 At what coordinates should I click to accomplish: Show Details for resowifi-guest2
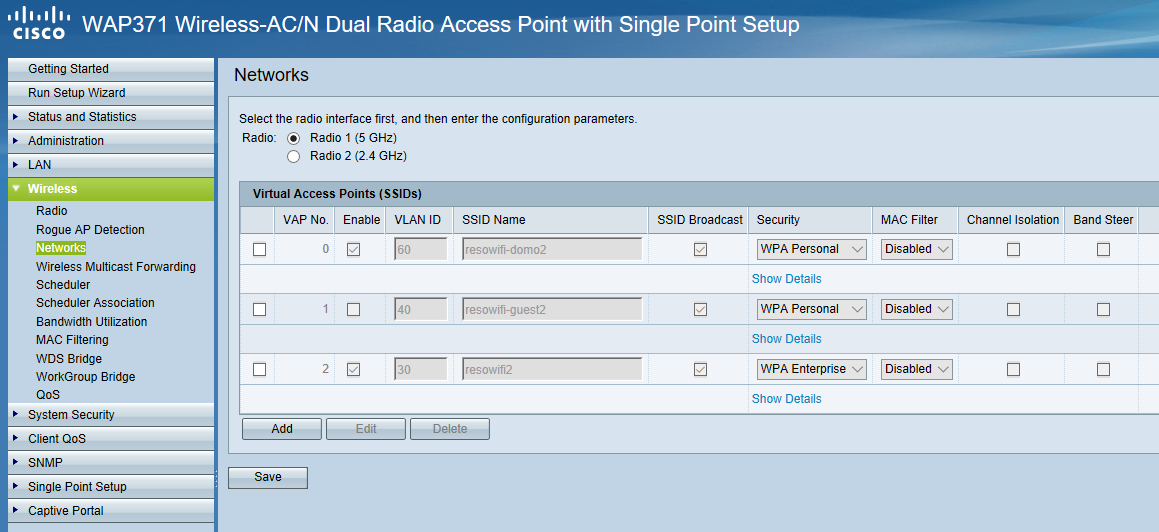click(786, 339)
